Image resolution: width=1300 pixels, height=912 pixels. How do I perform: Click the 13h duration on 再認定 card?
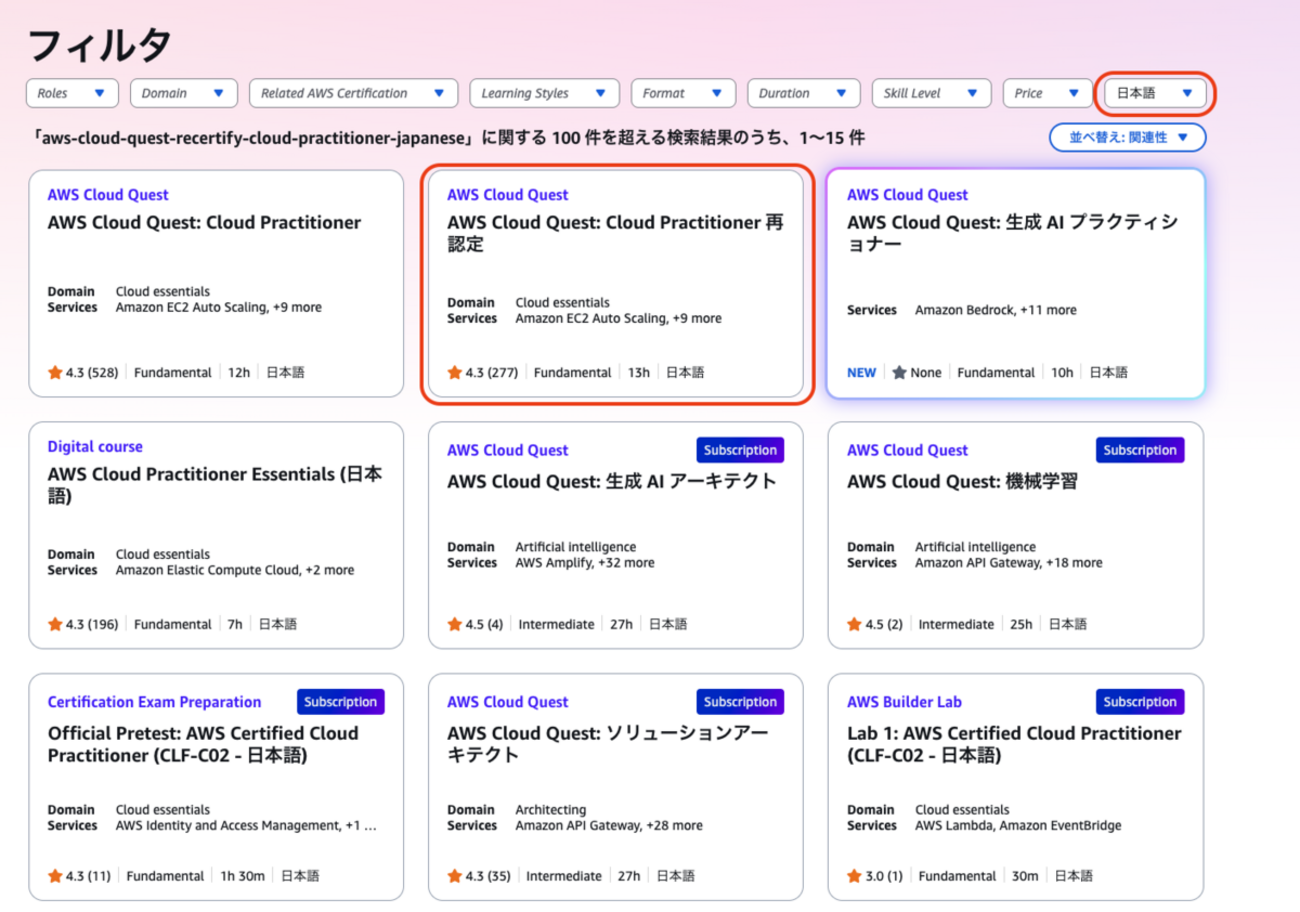(x=639, y=372)
